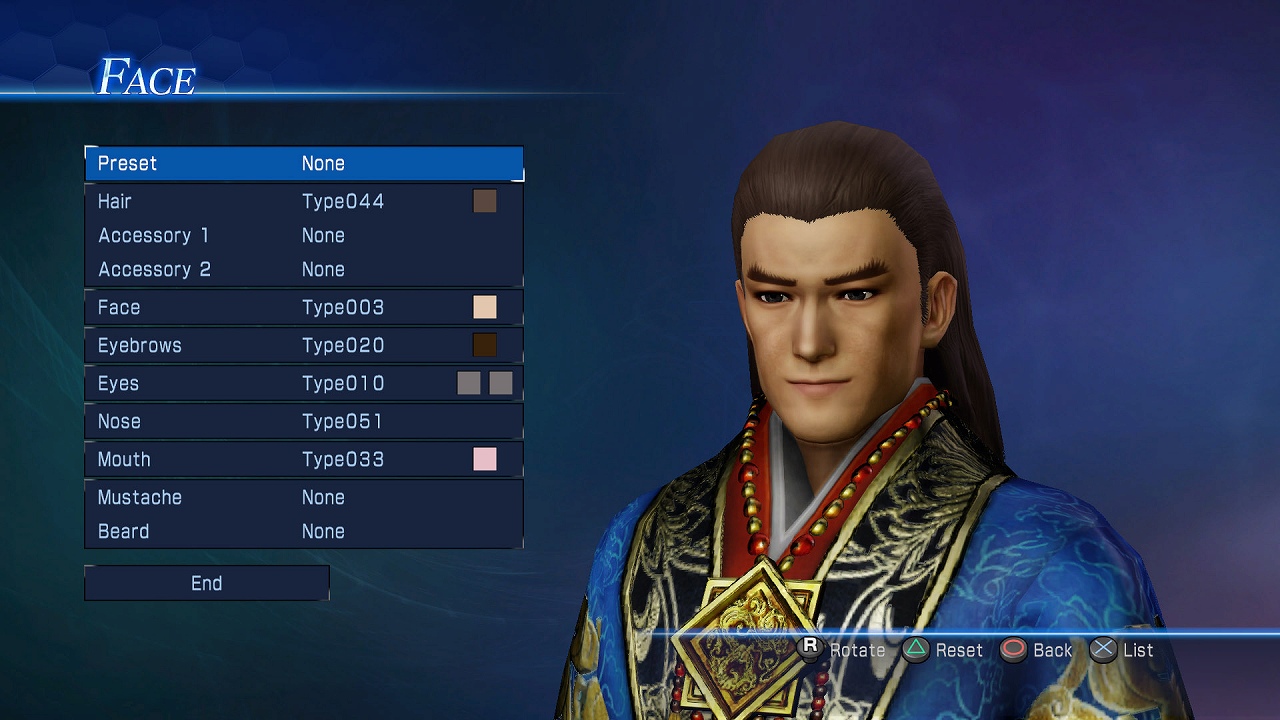1280x720 pixels.
Task: Select the Hair Type044 row
Action: [304, 201]
